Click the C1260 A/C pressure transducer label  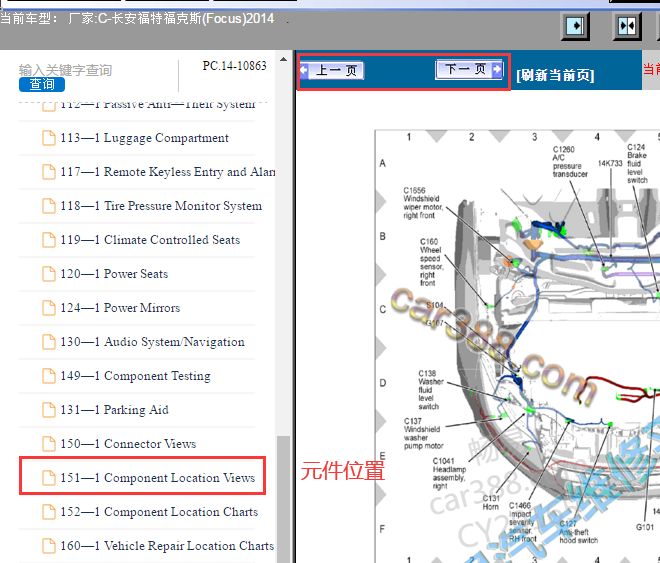tap(570, 162)
